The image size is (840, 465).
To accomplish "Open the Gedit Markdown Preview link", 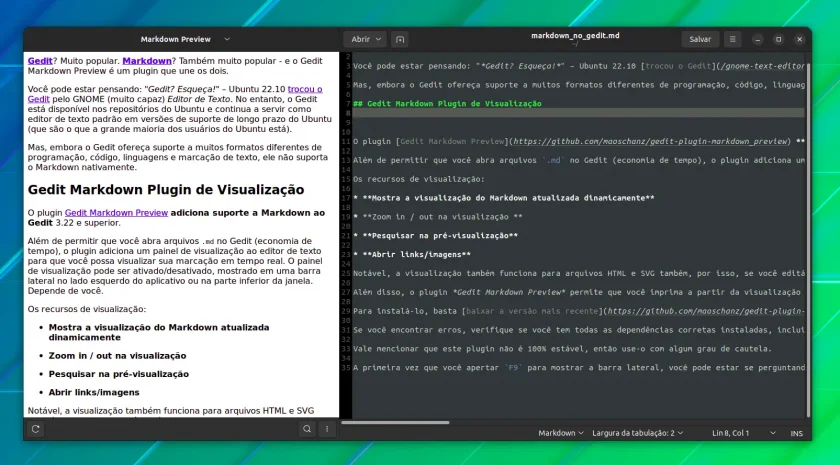I will pos(116,213).
